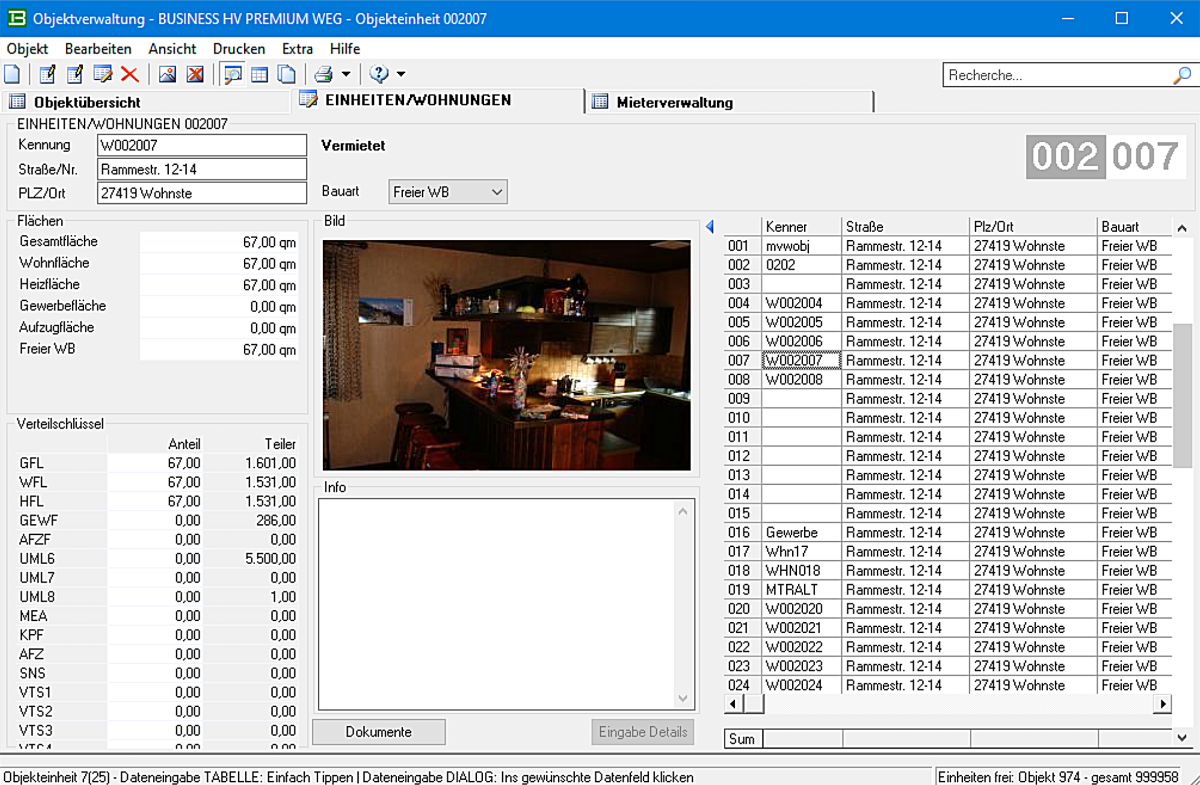This screenshot has width=1200, height=785.
Task: Click the help question mark icon
Action: pos(379,74)
